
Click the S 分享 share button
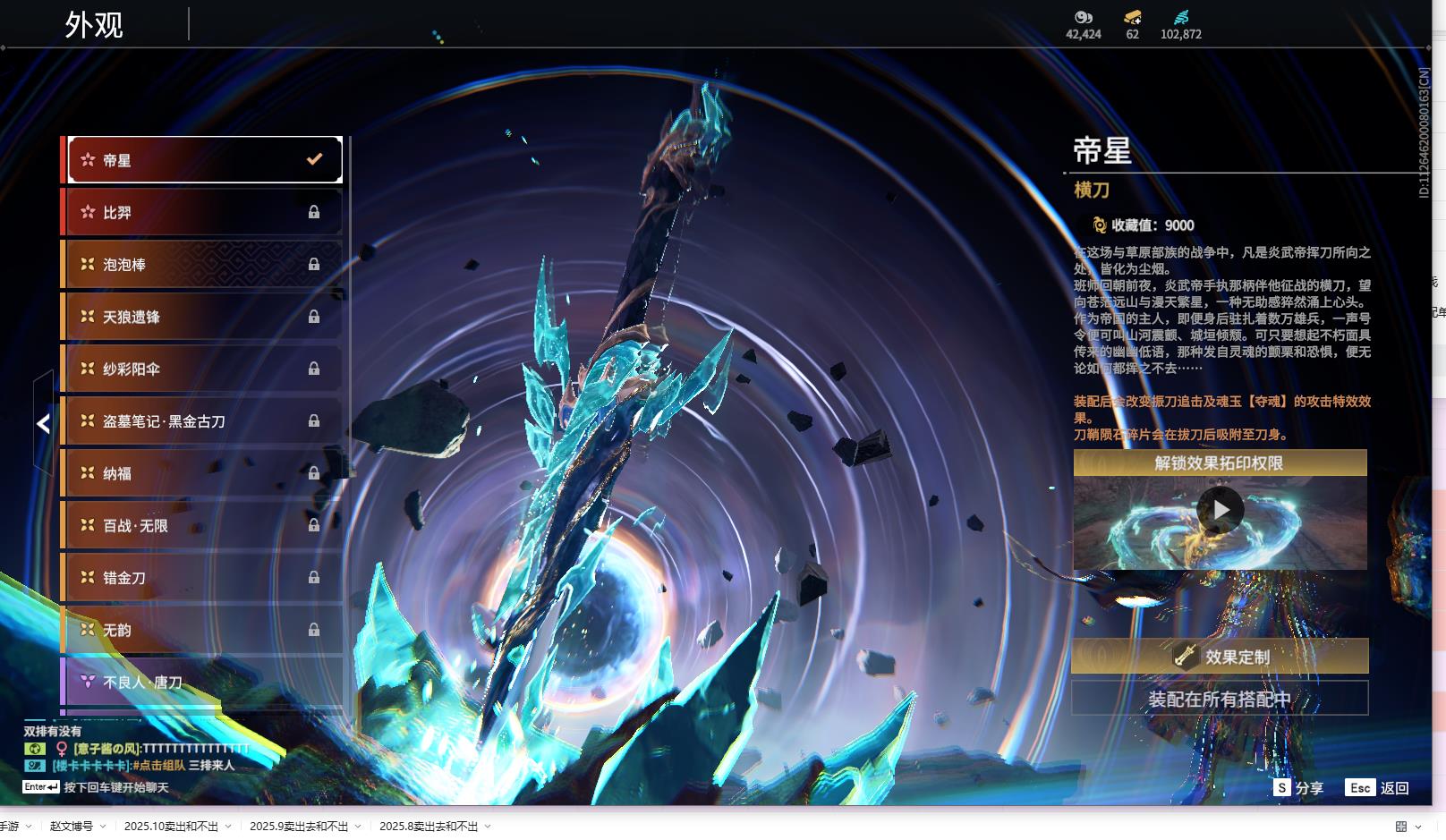(1298, 787)
